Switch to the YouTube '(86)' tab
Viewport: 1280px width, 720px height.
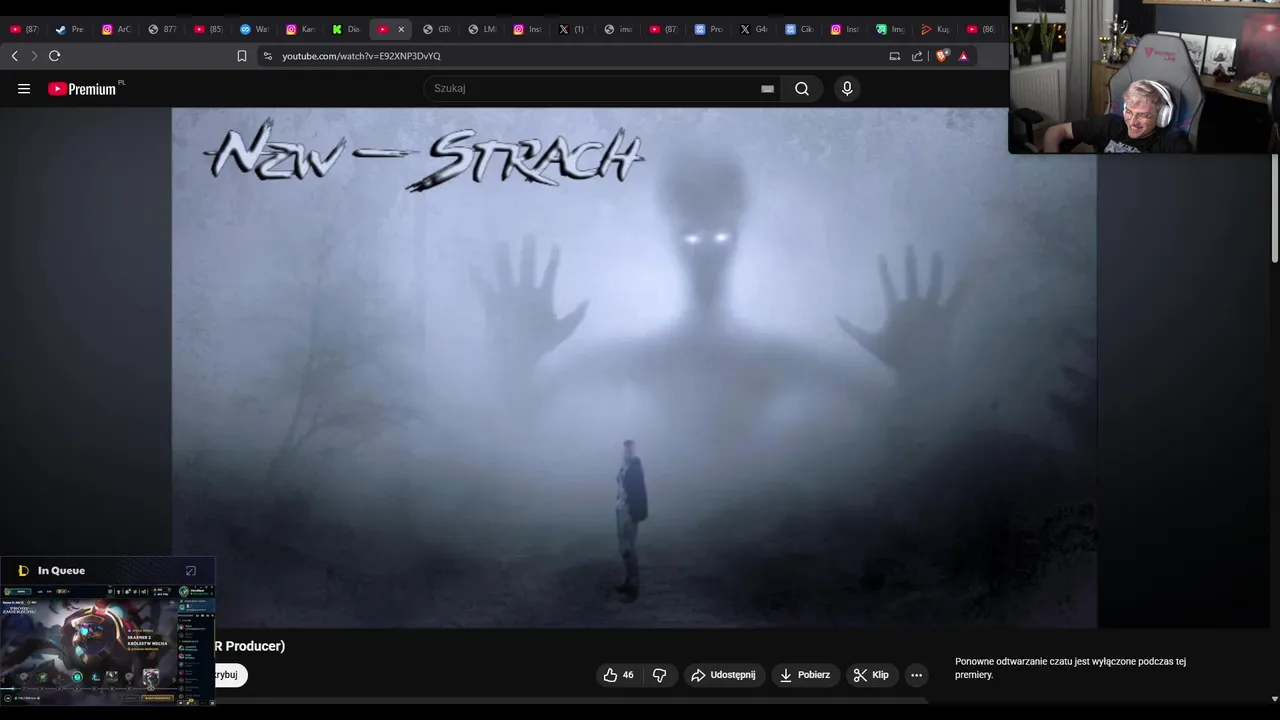point(981,29)
